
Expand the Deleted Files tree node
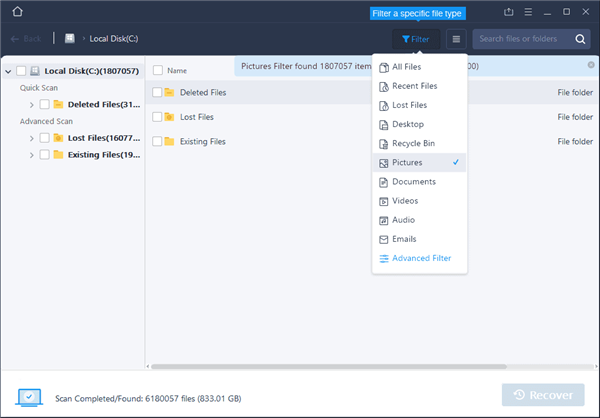(x=31, y=104)
